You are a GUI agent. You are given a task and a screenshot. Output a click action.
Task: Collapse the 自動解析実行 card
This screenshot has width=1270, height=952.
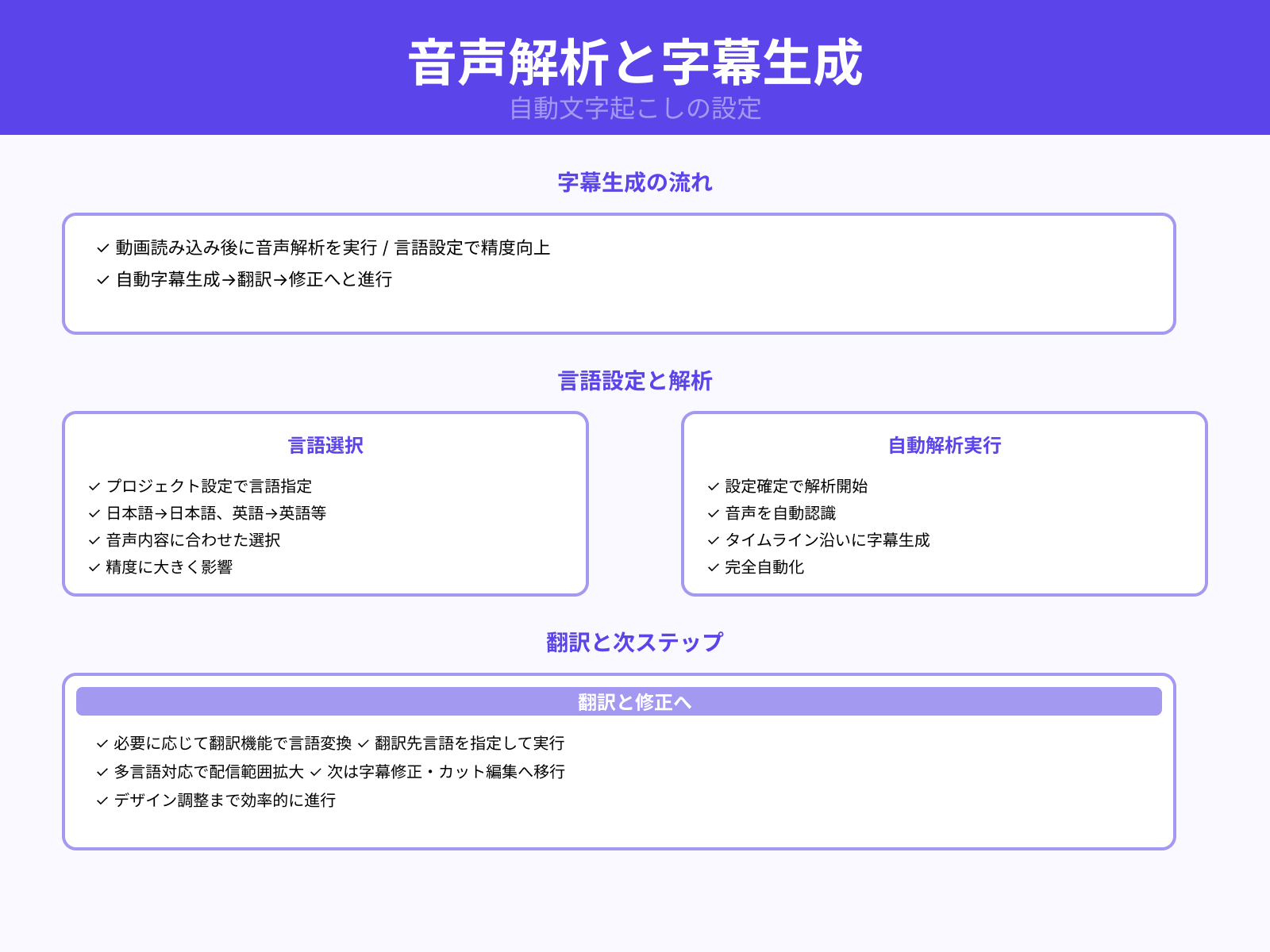point(945,446)
